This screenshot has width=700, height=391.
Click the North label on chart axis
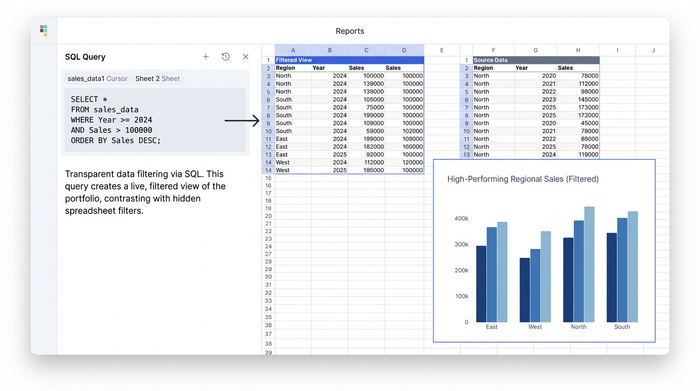(579, 327)
